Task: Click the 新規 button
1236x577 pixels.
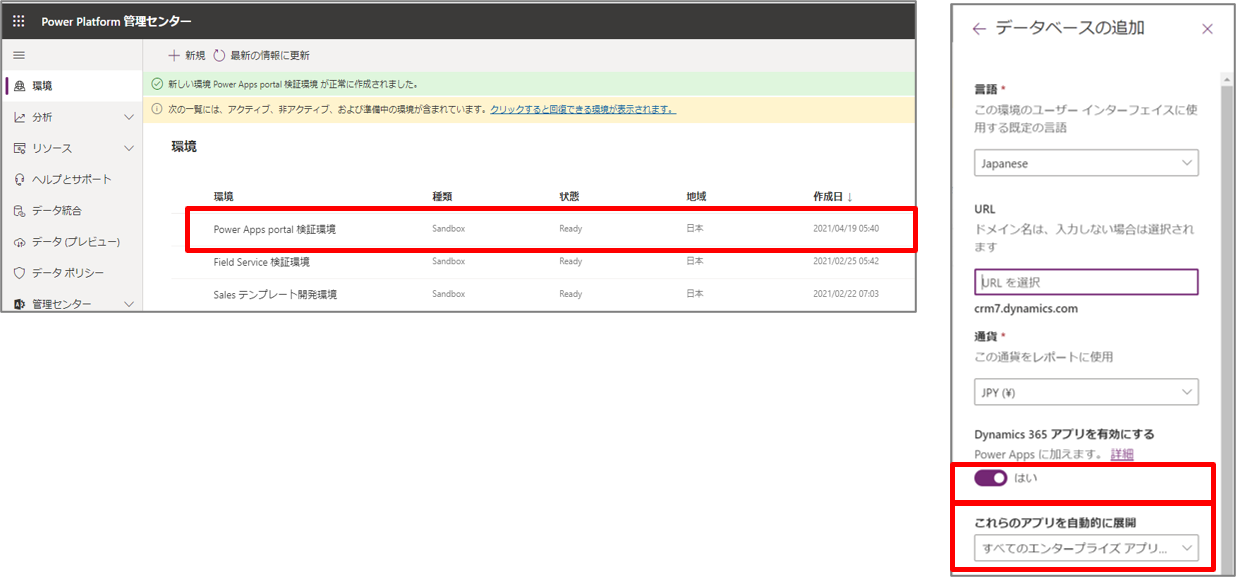Action: [187, 55]
